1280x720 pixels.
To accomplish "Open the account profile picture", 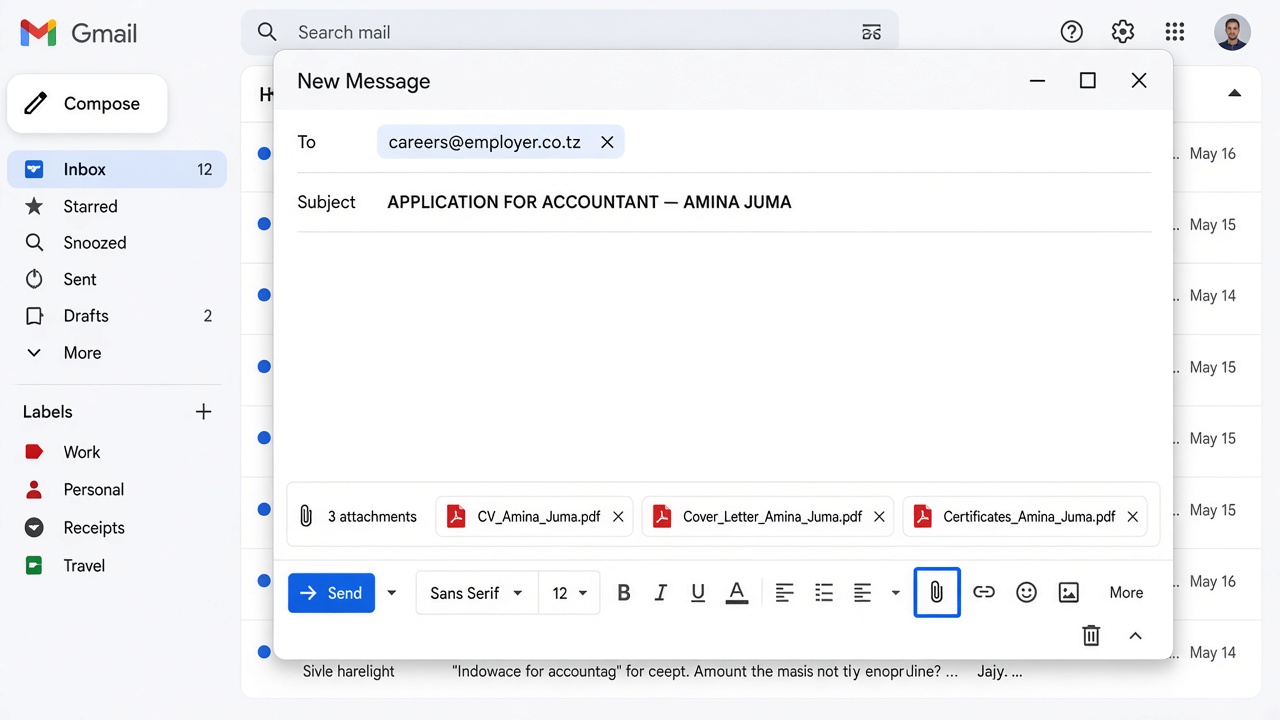I will [1232, 32].
